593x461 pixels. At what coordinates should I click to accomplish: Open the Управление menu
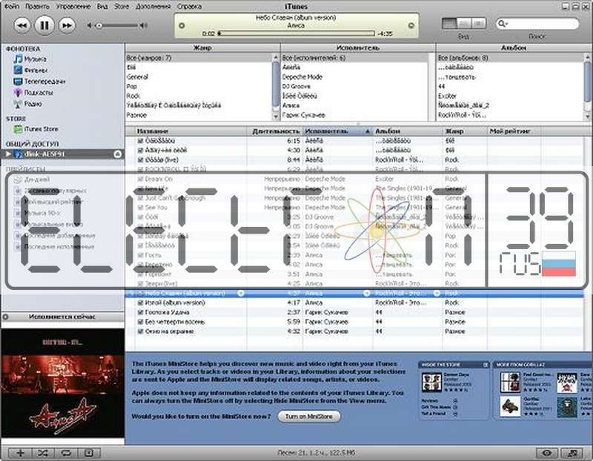pos(73,6)
